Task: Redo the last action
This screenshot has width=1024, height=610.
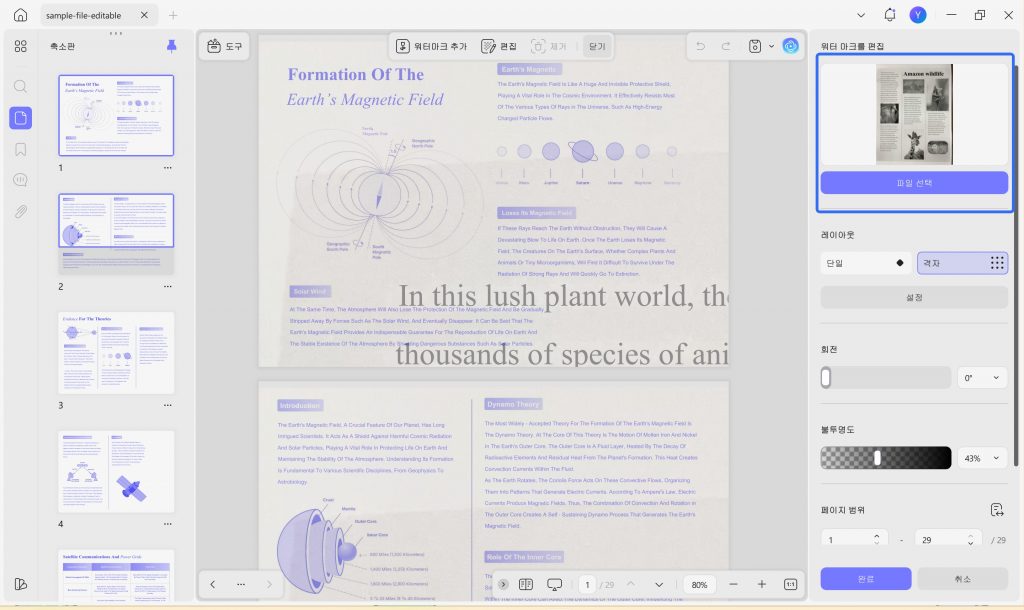Action: 726,46
